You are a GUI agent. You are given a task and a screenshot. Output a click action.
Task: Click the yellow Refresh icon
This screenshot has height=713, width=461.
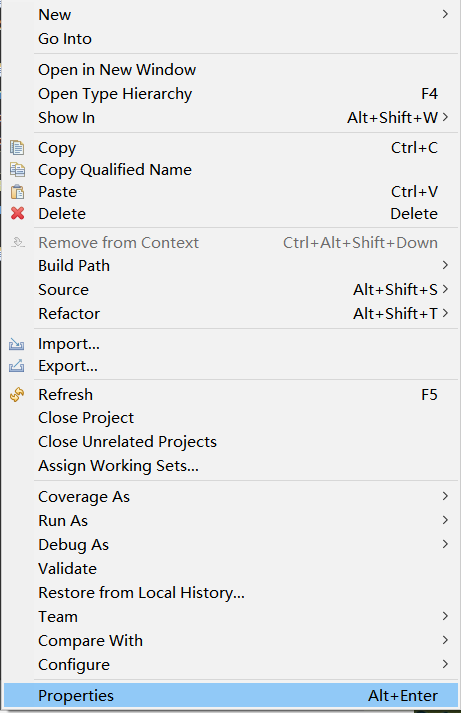[17, 394]
